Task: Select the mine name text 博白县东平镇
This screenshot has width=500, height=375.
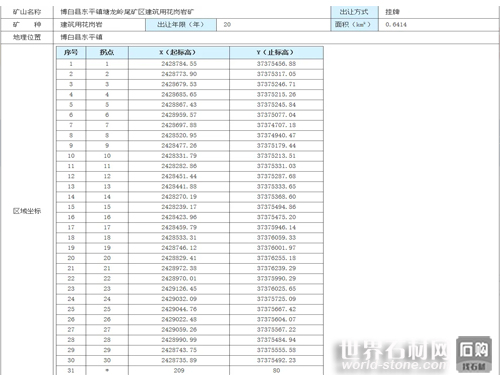Action: [x=81, y=12]
